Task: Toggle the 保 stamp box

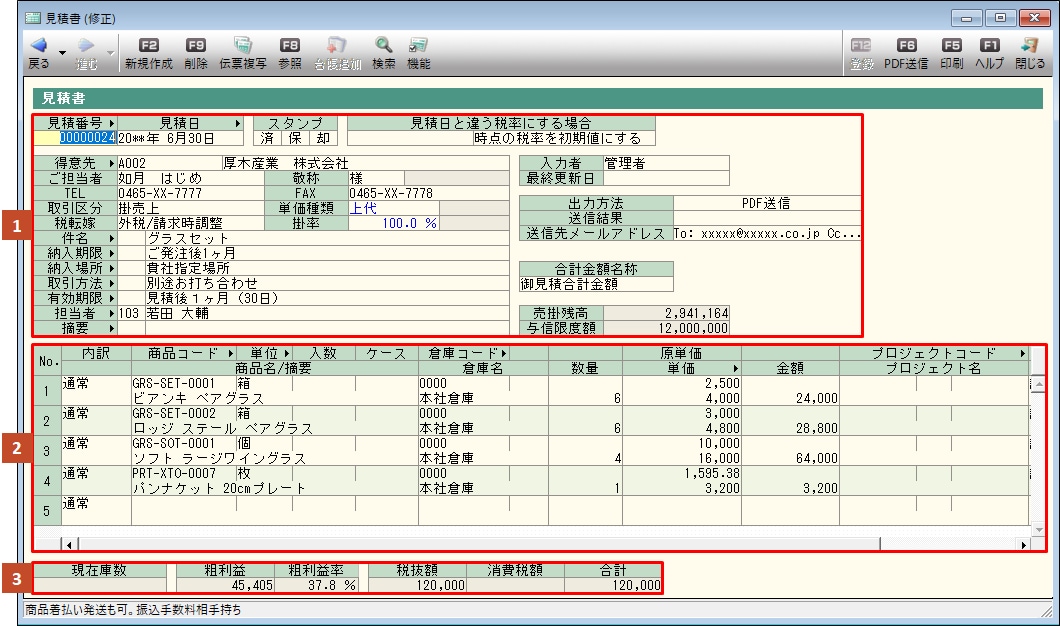Action: tap(295, 139)
